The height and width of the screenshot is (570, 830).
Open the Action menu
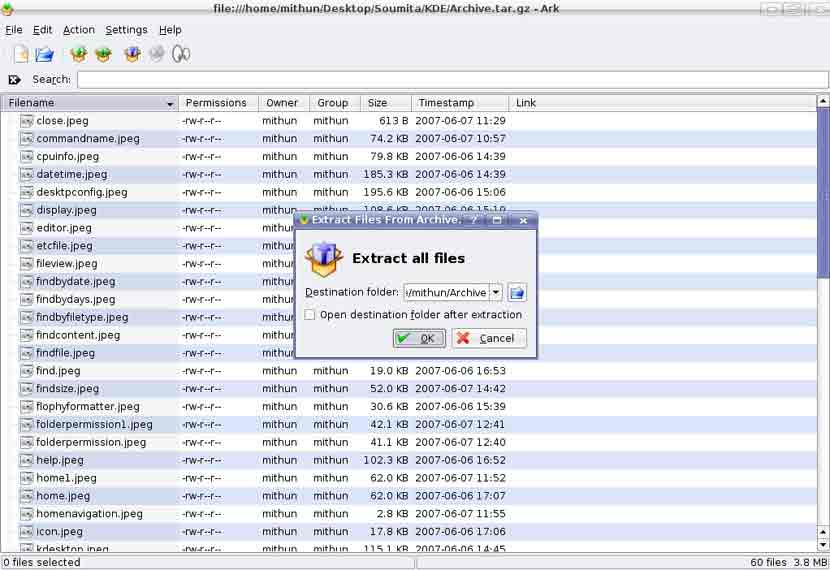pyautogui.click(x=79, y=30)
